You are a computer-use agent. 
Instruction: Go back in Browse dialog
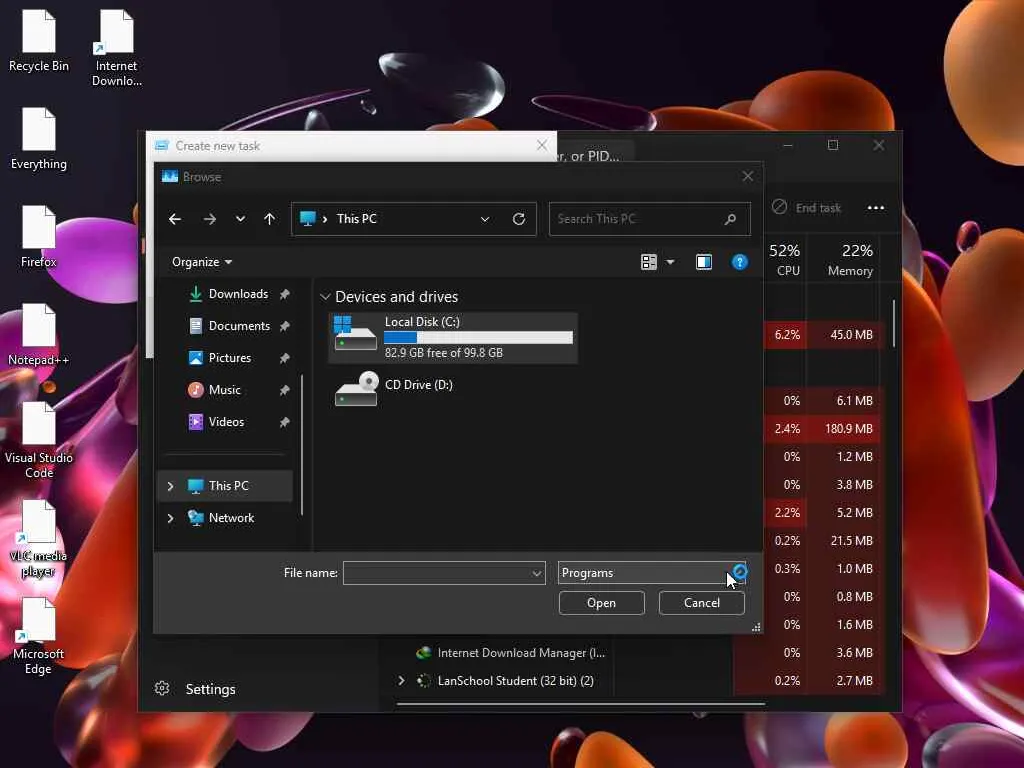(x=174, y=219)
